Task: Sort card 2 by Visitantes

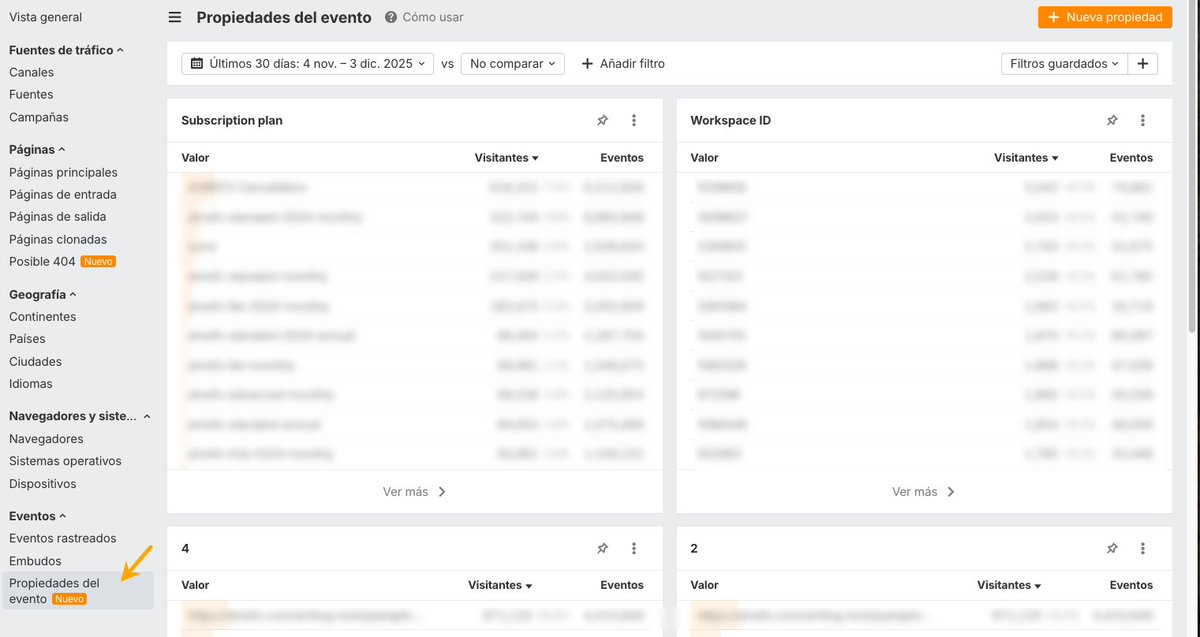Action: (1009, 585)
